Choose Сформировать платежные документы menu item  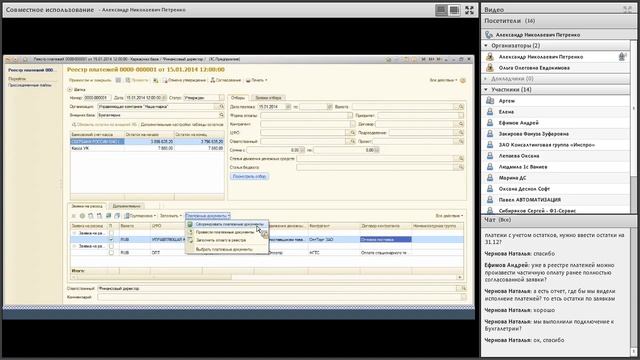coord(227,224)
